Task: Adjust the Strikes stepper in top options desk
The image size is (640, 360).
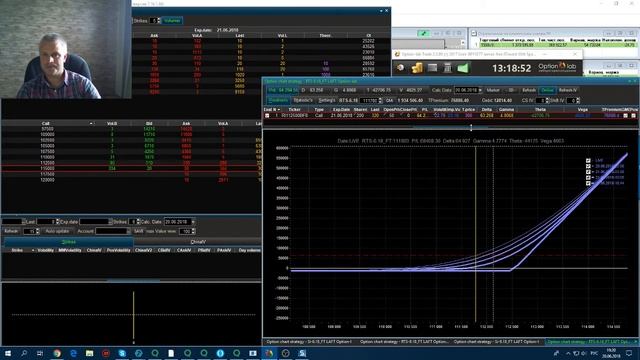Action: 158,20
